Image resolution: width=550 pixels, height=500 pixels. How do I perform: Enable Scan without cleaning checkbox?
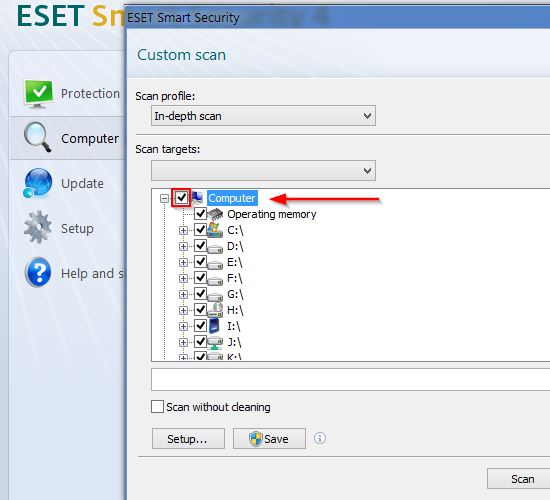pos(157,407)
